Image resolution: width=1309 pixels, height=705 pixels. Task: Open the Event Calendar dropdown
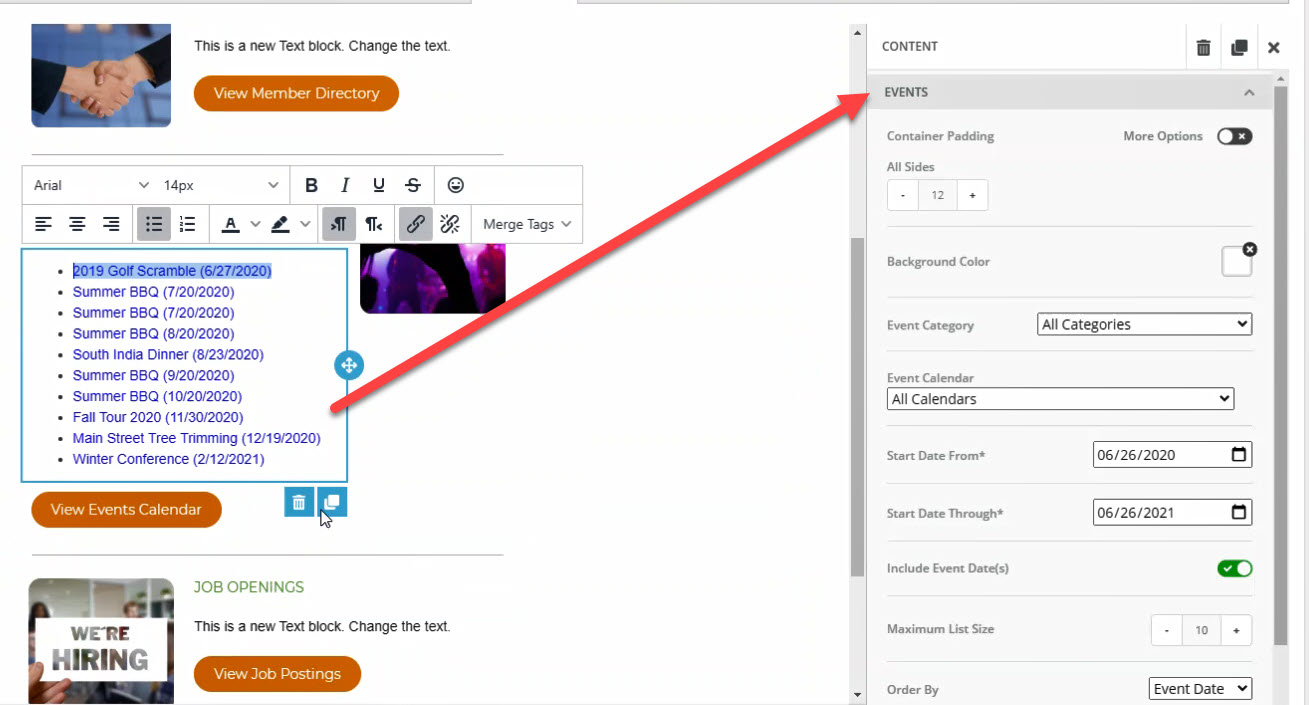point(1060,399)
